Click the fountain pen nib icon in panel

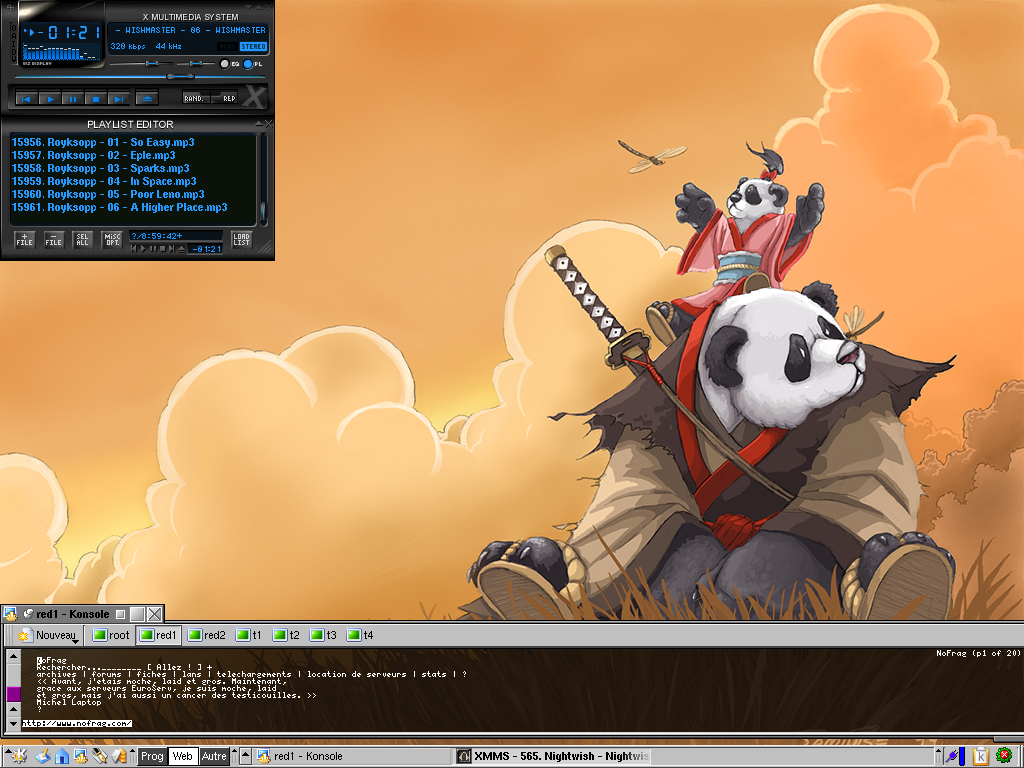point(100,756)
